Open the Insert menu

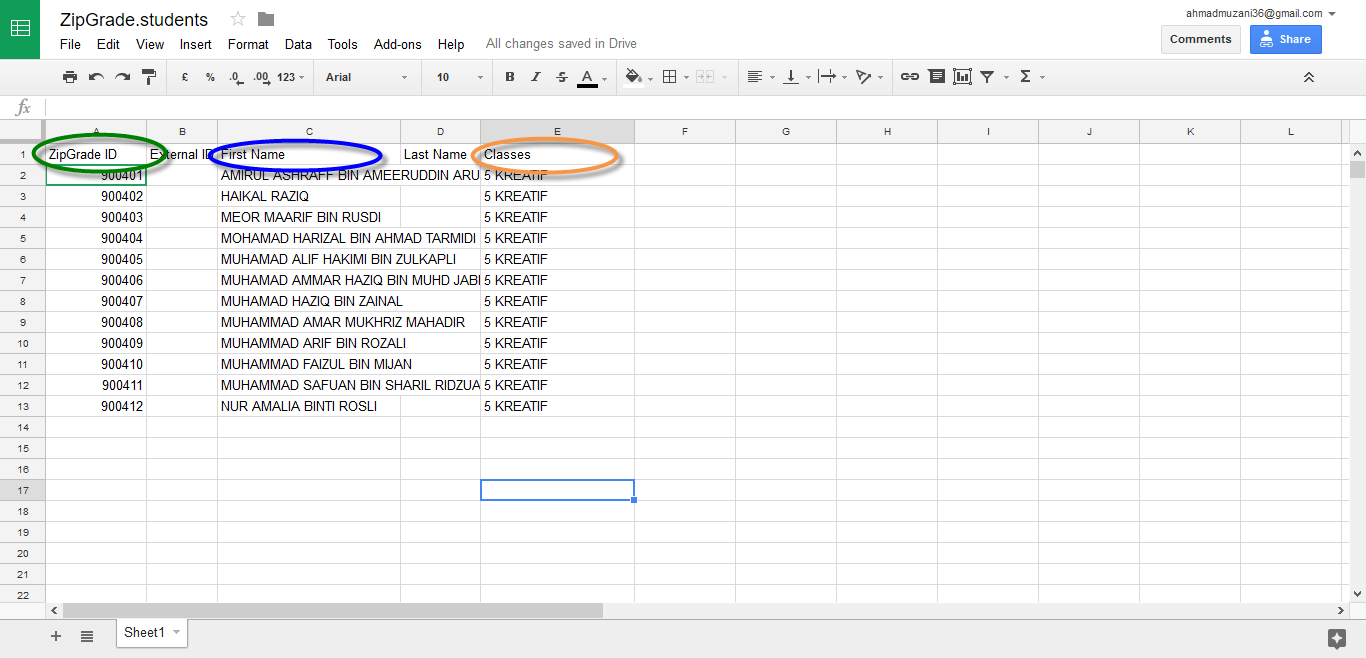(196, 44)
